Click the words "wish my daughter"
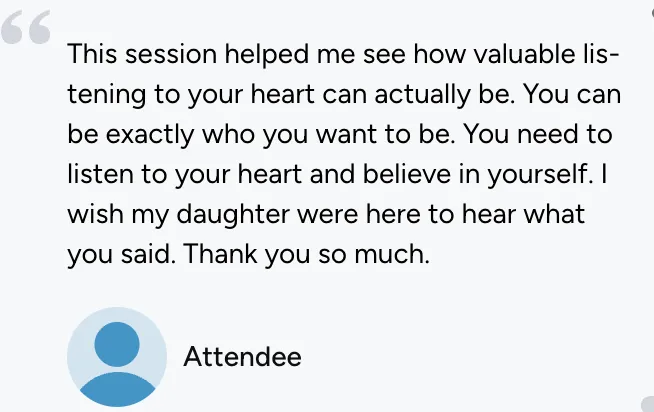Viewport: 654px width, 412px height. 178,214
